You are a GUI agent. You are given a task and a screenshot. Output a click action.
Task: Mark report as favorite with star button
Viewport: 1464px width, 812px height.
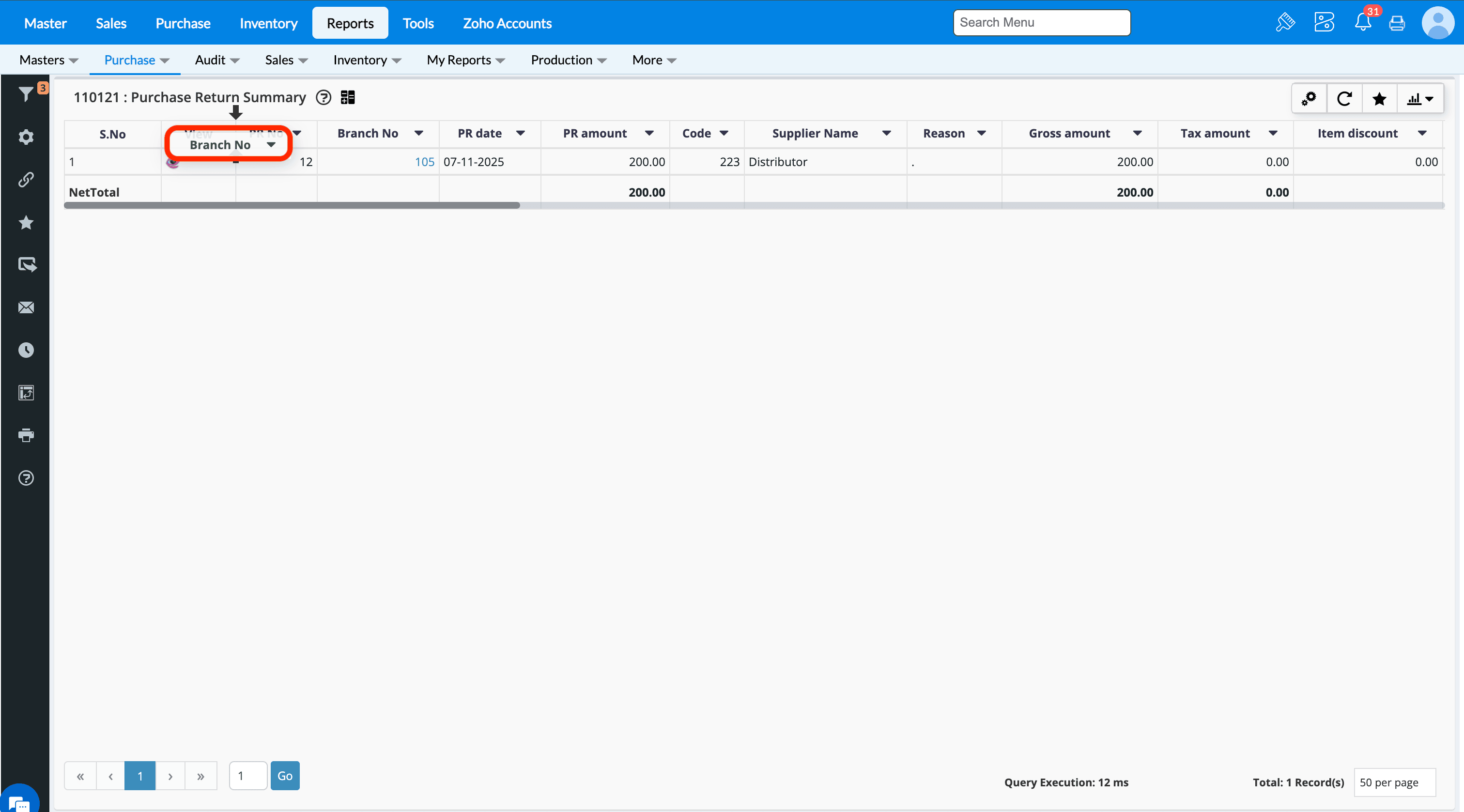coord(1379,99)
